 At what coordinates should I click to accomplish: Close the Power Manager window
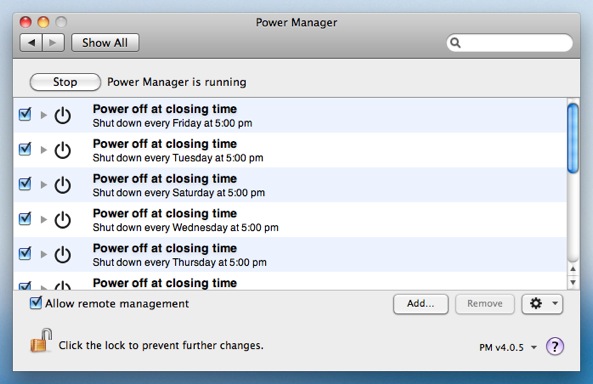25,22
